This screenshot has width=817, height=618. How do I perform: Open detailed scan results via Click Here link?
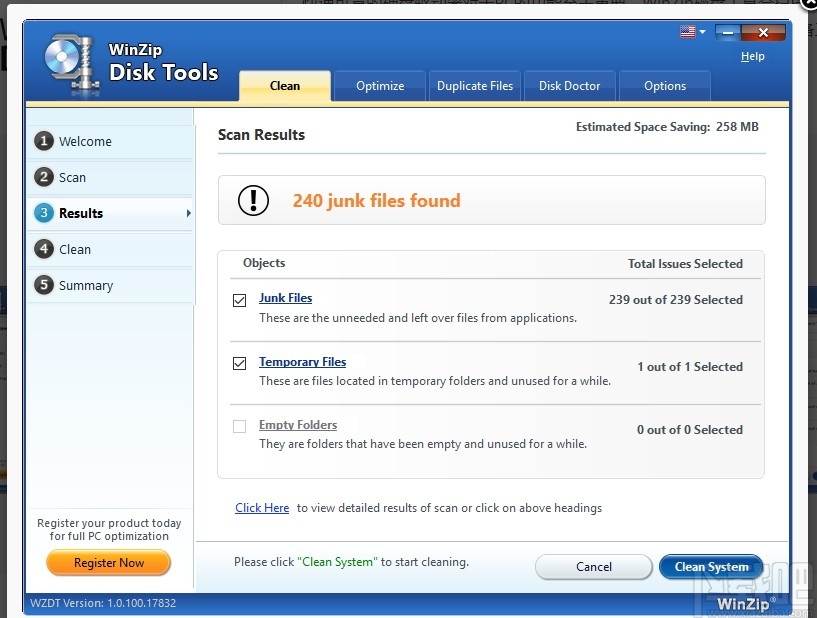[262, 508]
